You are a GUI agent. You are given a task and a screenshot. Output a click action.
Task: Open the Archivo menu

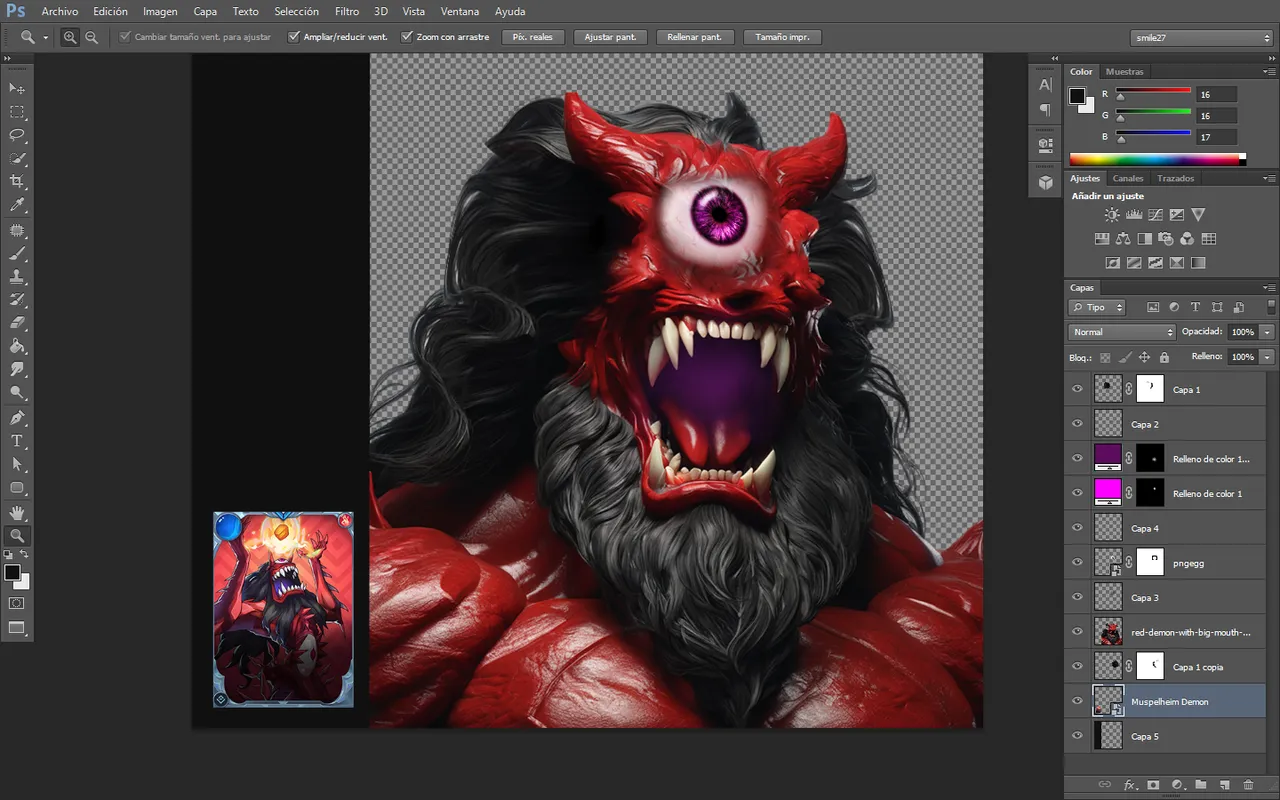click(60, 12)
